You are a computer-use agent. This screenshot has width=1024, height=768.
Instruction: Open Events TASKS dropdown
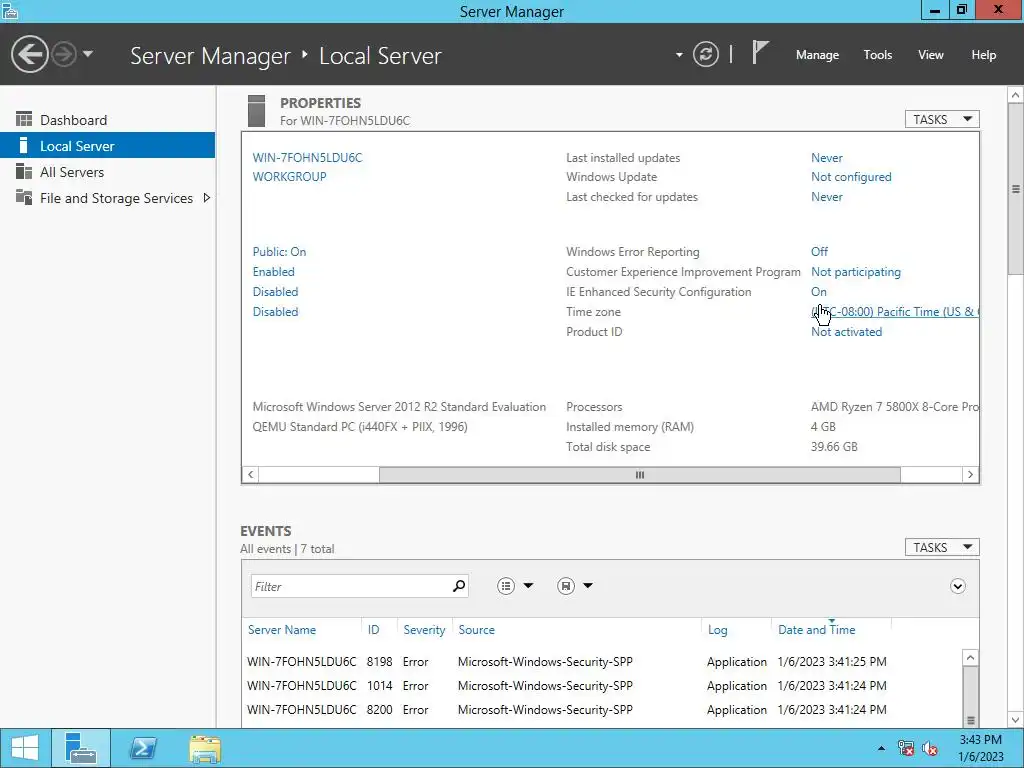pos(942,547)
